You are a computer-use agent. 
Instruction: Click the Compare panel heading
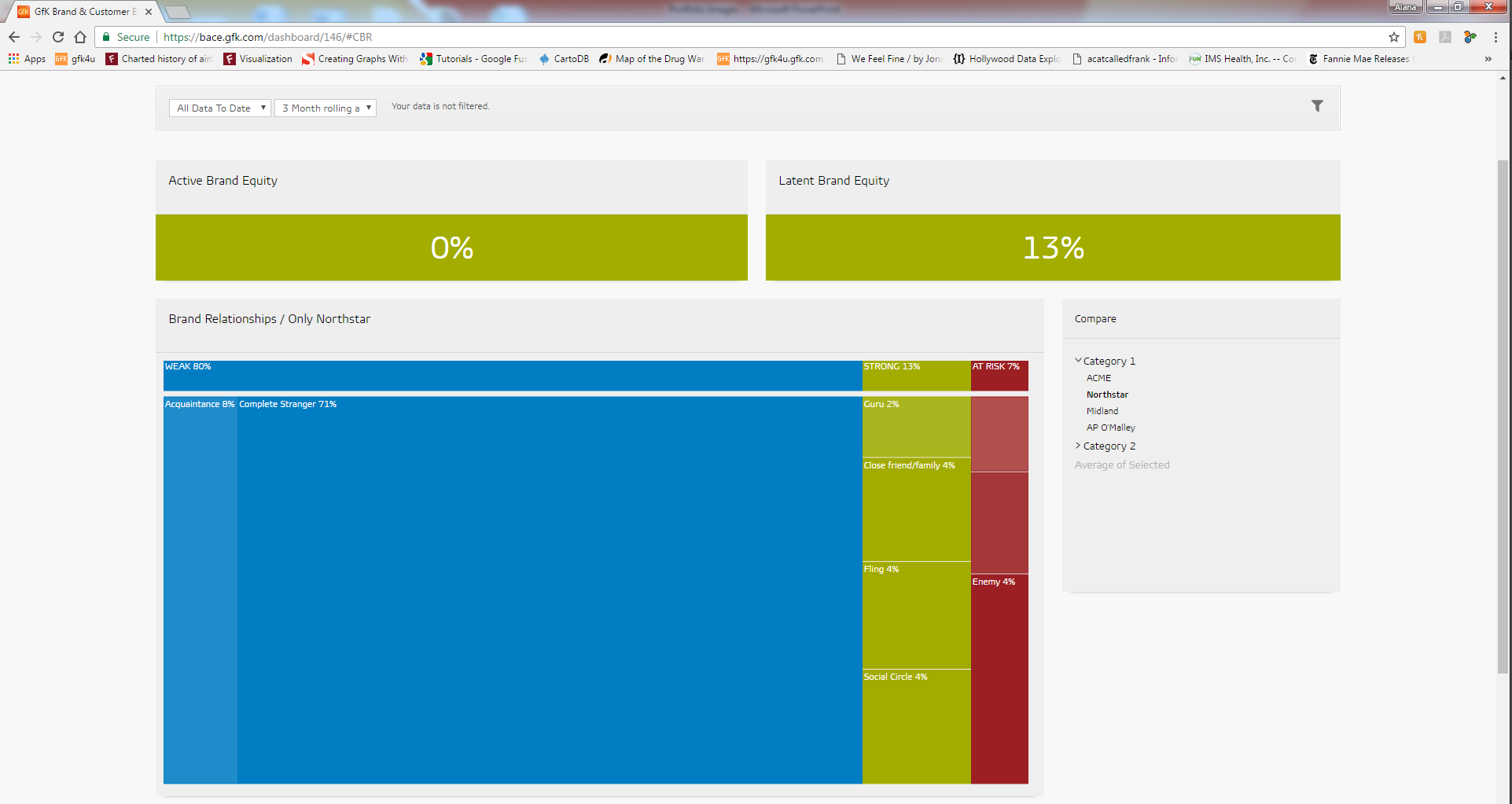click(1095, 319)
